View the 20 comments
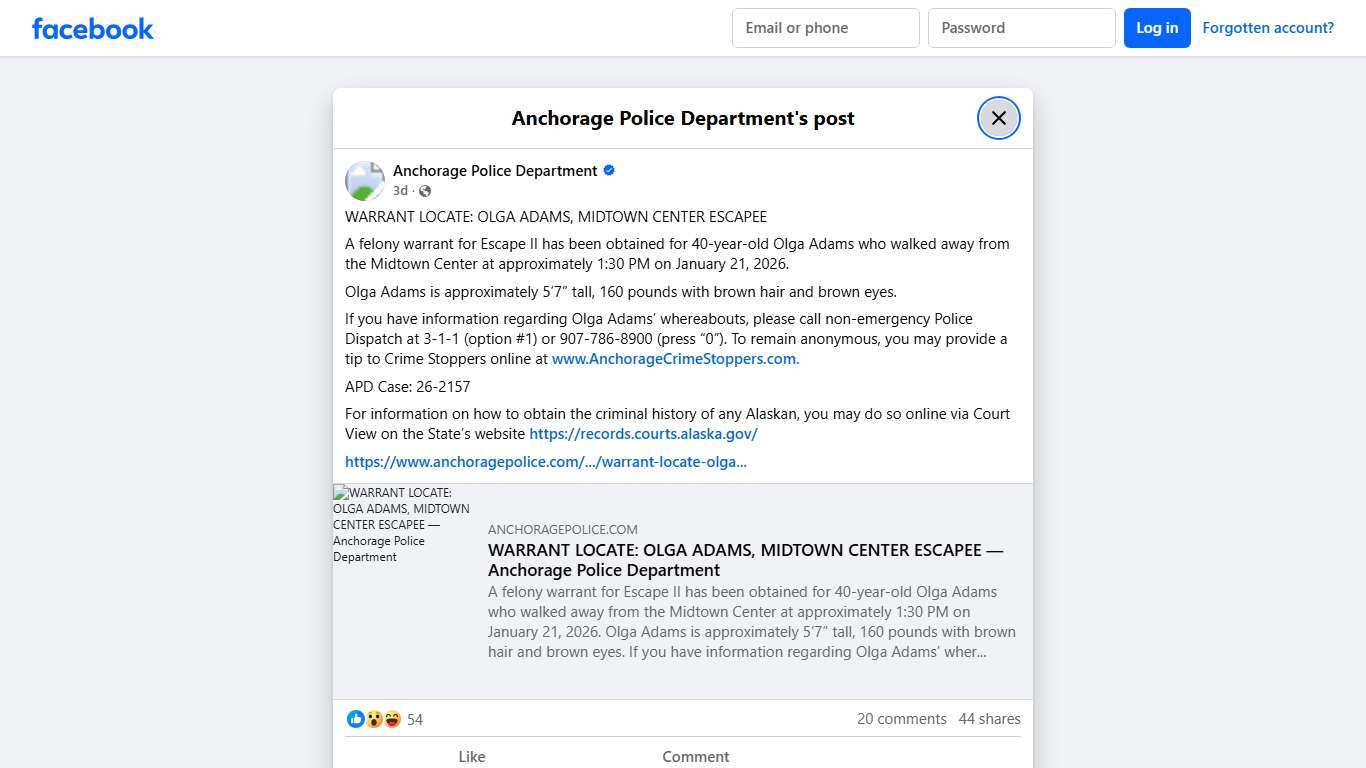The height and width of the screenshot is (768, 1366). coord(901,719)
